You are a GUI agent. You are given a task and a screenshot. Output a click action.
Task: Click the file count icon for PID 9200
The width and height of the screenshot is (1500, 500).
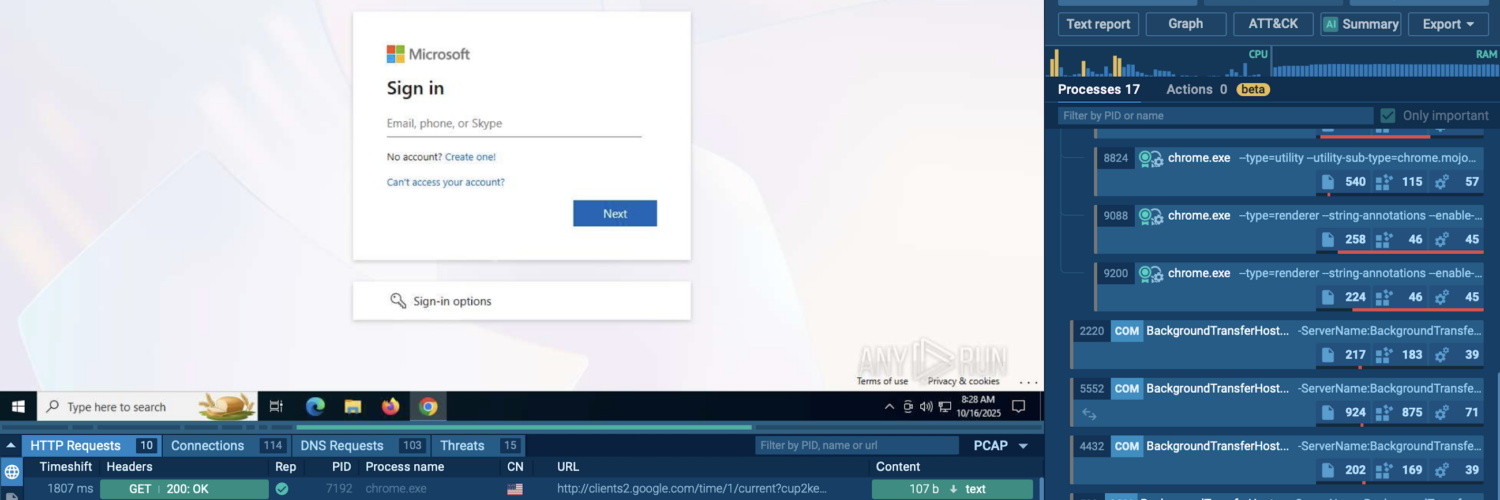[x=1328, y=297]
